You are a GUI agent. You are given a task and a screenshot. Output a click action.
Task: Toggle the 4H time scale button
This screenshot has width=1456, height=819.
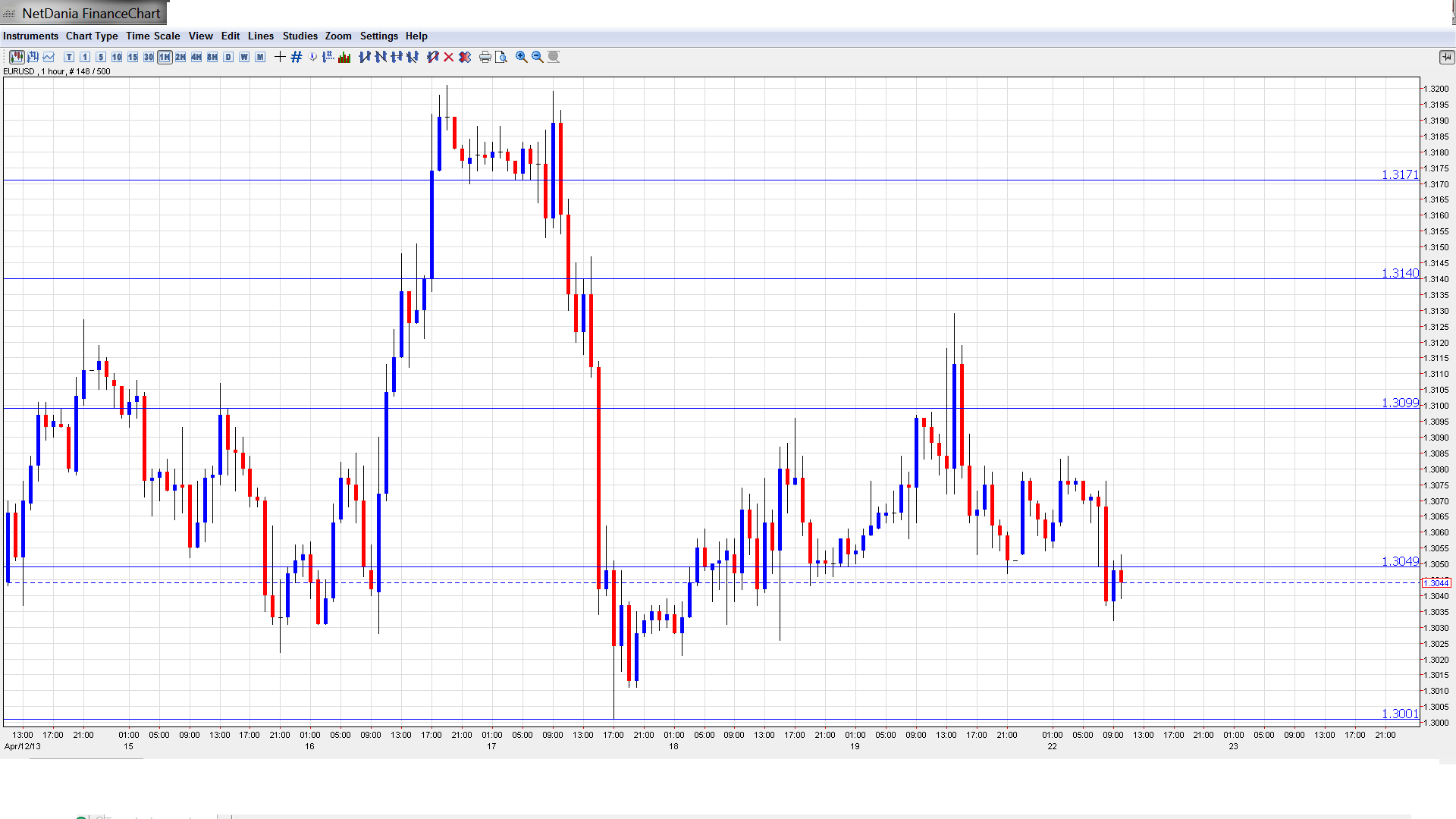(196, 57)
